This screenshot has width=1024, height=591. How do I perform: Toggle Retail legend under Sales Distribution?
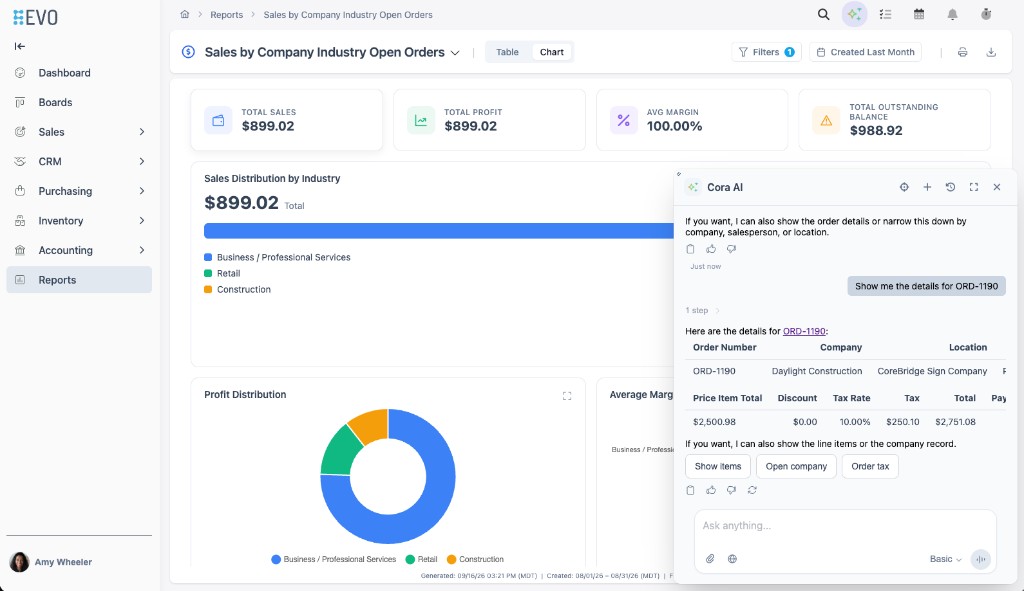tap(222, 274)
